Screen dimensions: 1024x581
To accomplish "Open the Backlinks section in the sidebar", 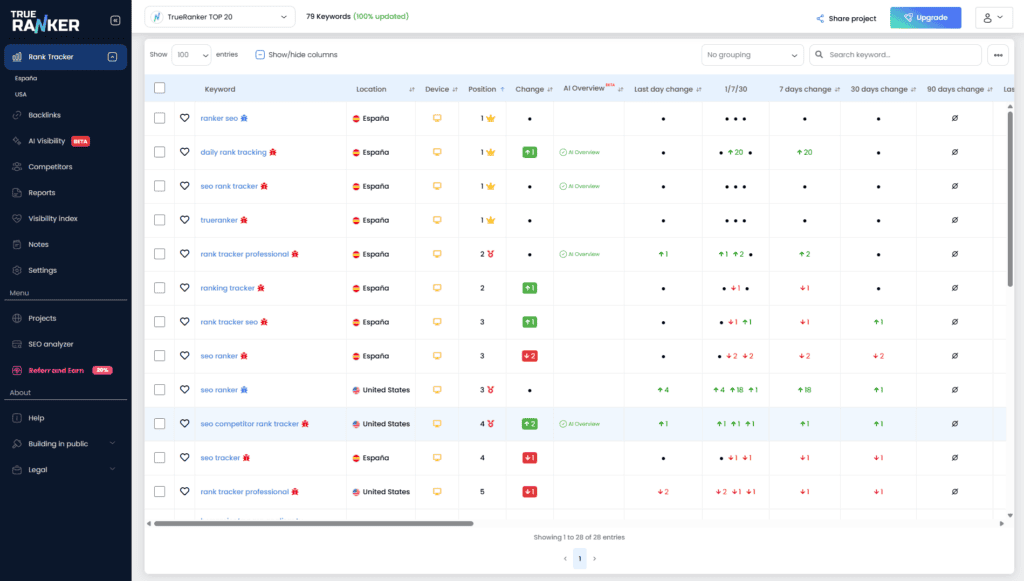I will pos(45,115).
